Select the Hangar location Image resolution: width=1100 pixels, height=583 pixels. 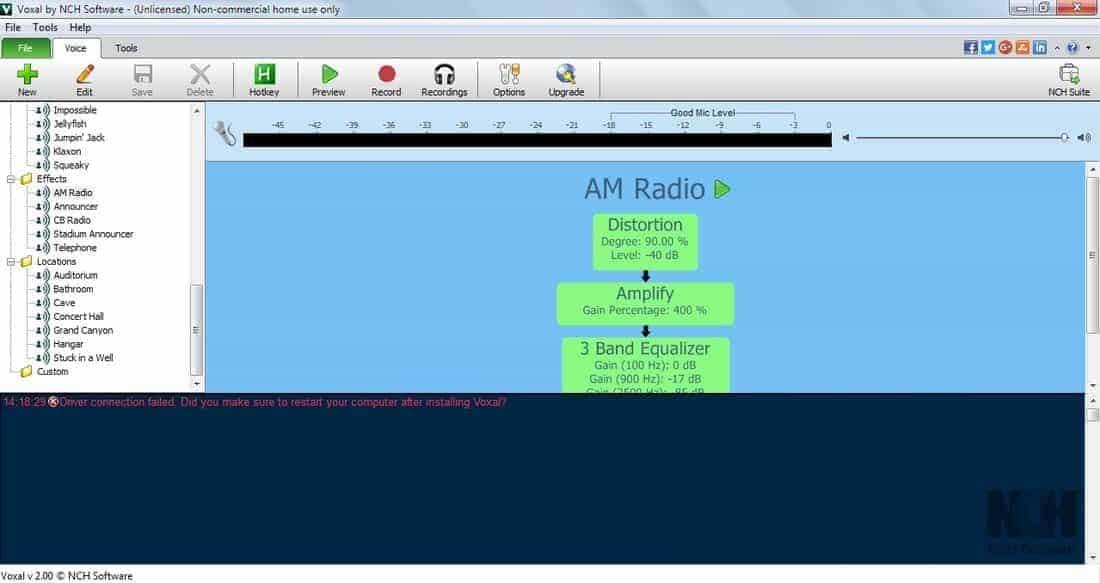pyautogui.click(x=68, y=344)
